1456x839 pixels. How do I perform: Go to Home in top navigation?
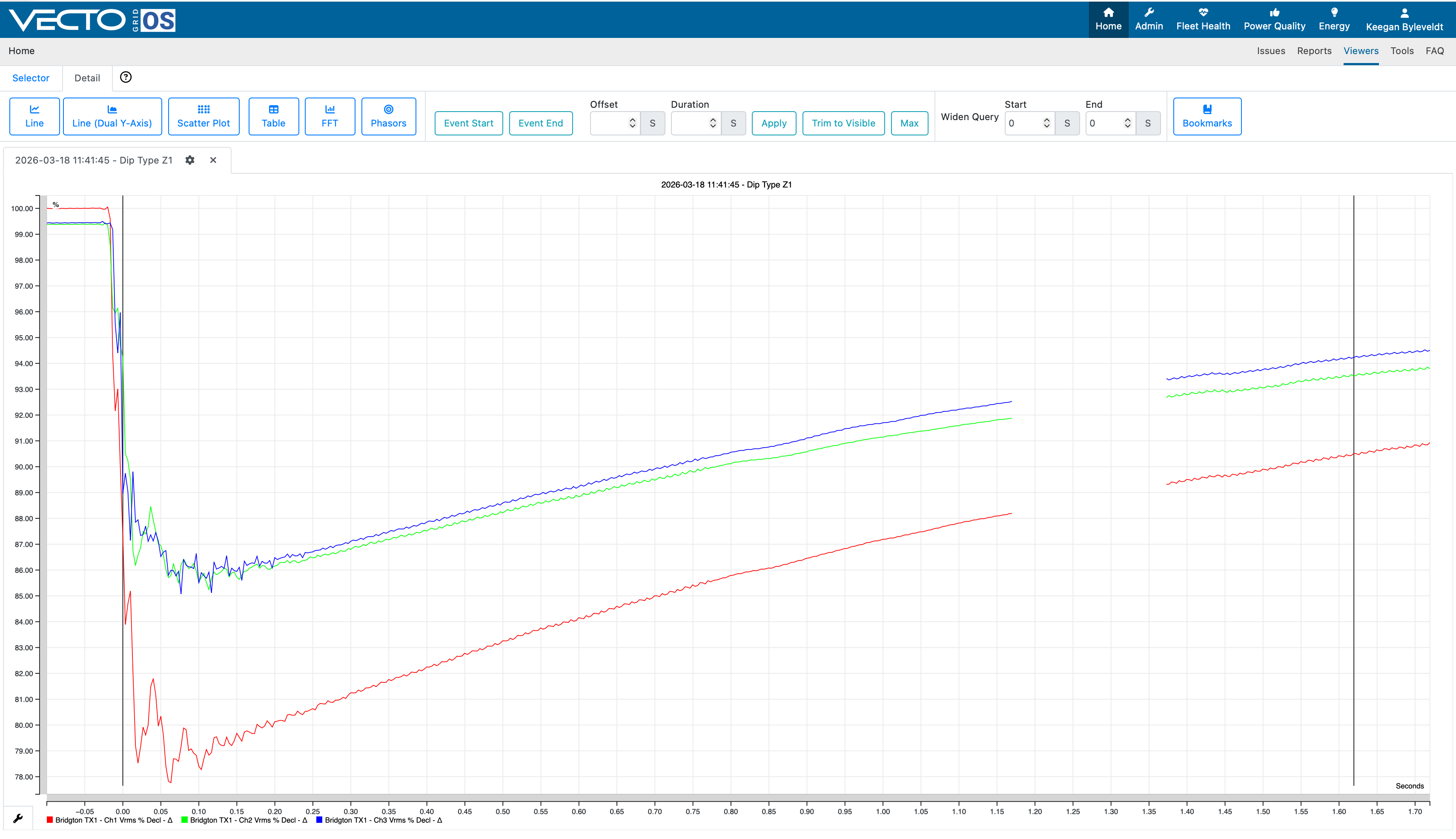click(1108, 20)
